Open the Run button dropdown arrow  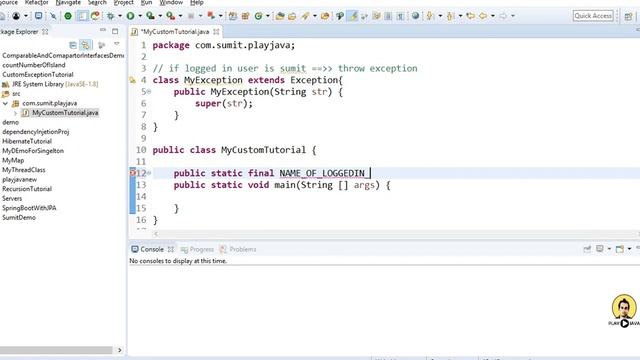point(140,16)
